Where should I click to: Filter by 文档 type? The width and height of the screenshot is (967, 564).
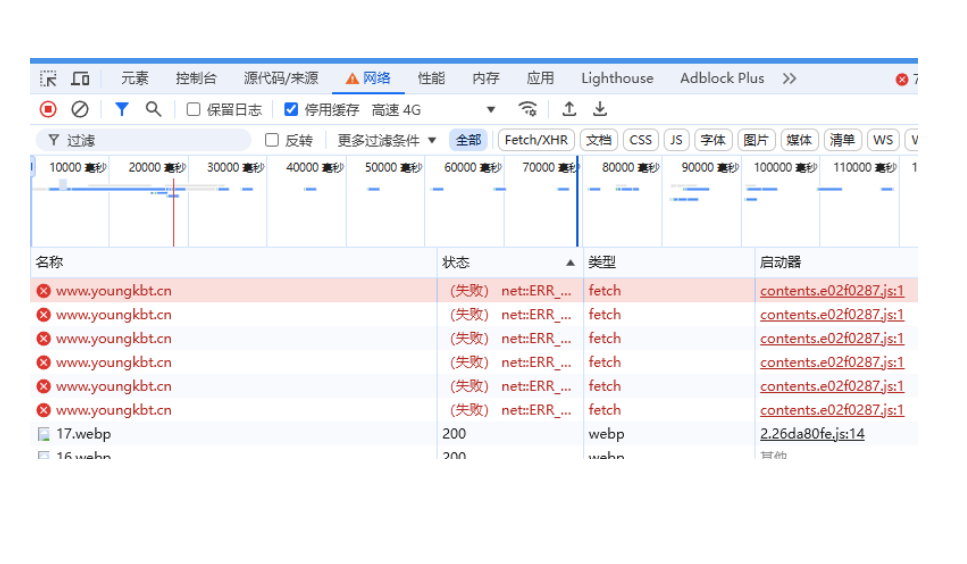tap(598, 141)
